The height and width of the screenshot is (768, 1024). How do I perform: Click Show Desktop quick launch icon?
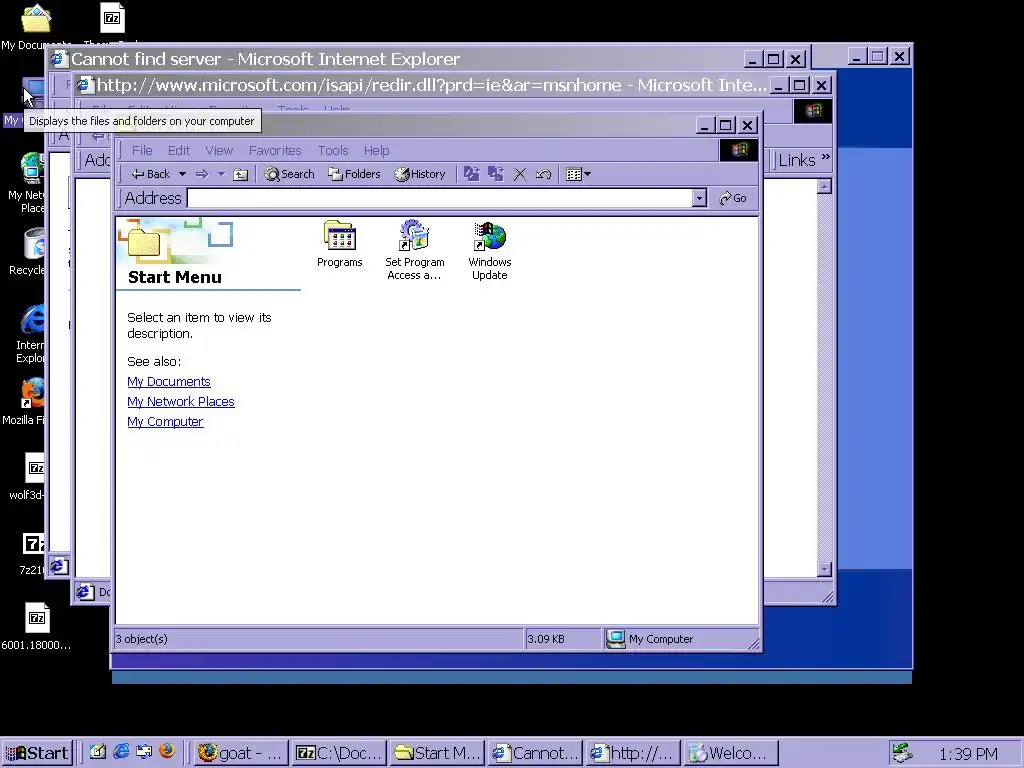tap(98, 752)
